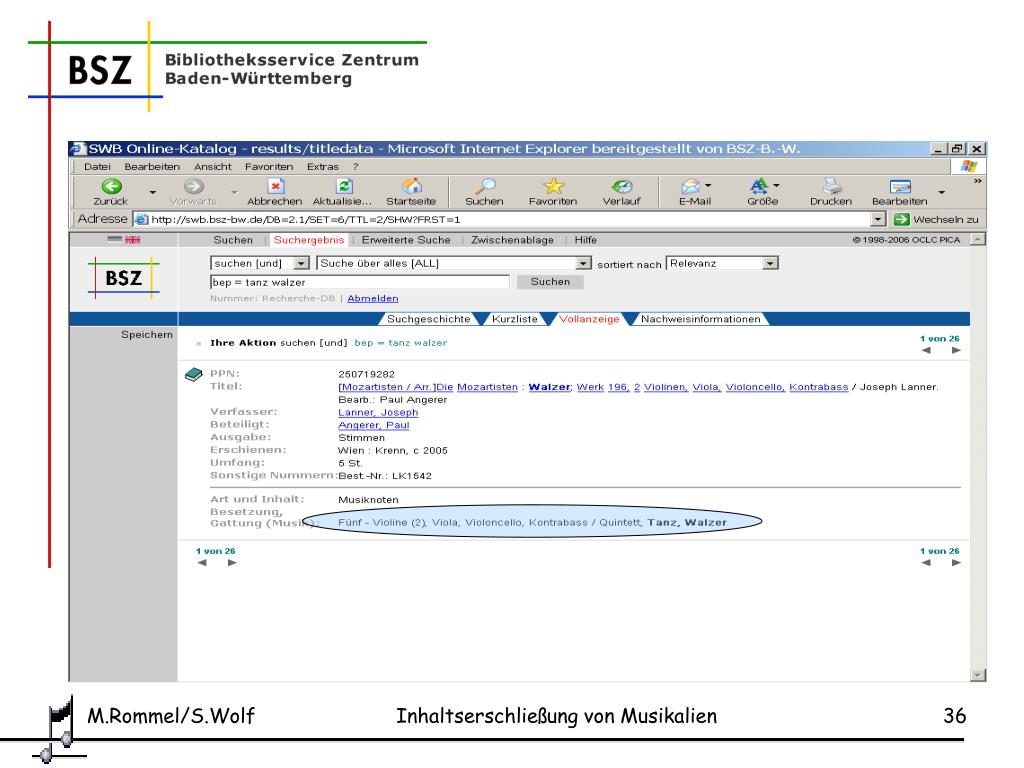This screenshot has width=1024, height=768.
Task: Click the Walzer title link
Action: point(549,387)
